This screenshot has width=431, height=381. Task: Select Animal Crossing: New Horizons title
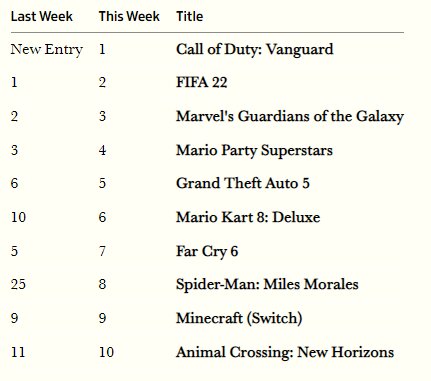(285, 352)
